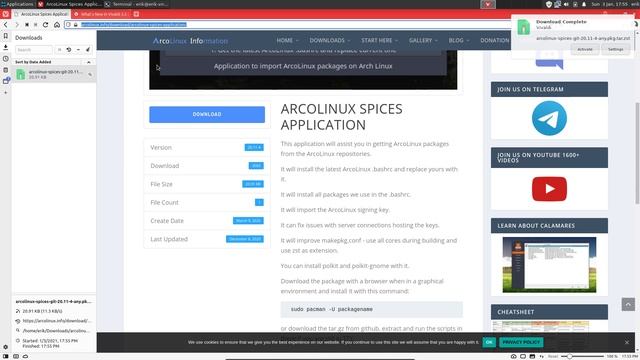
Task: Click the download source URL link in details
Action: [x=57, y=321]
